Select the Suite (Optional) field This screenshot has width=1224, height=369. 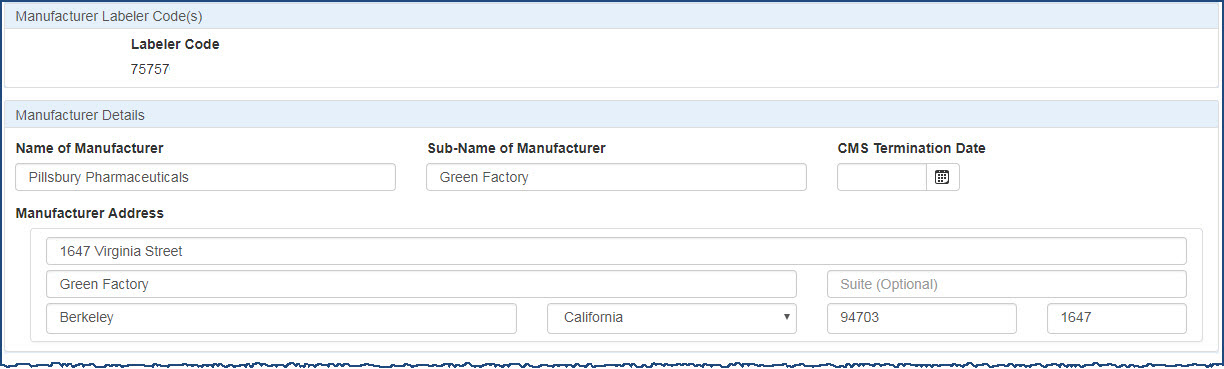point(1007,284)
